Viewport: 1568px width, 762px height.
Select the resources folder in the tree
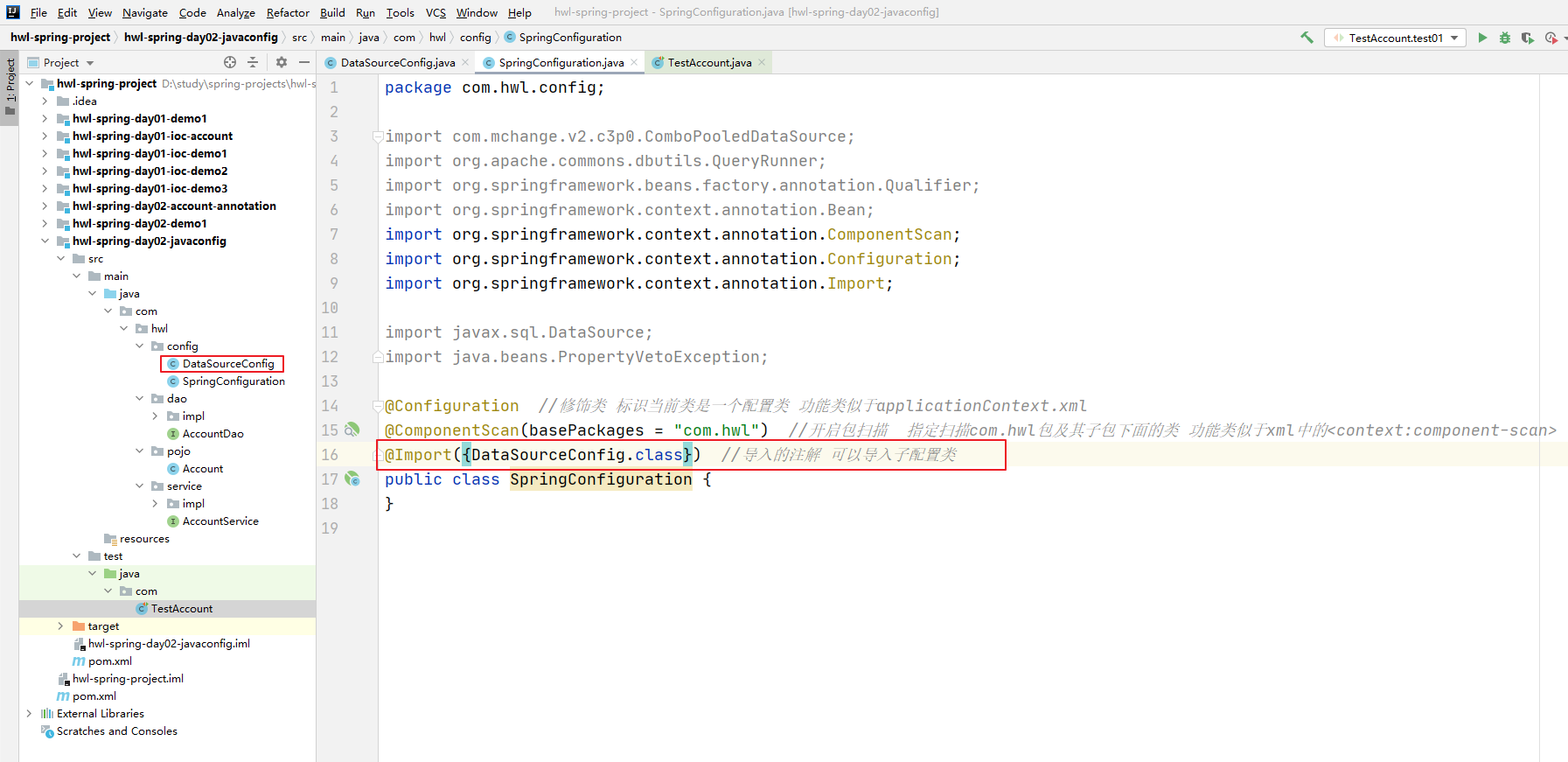pyautogui.click(x=144, y=538)
